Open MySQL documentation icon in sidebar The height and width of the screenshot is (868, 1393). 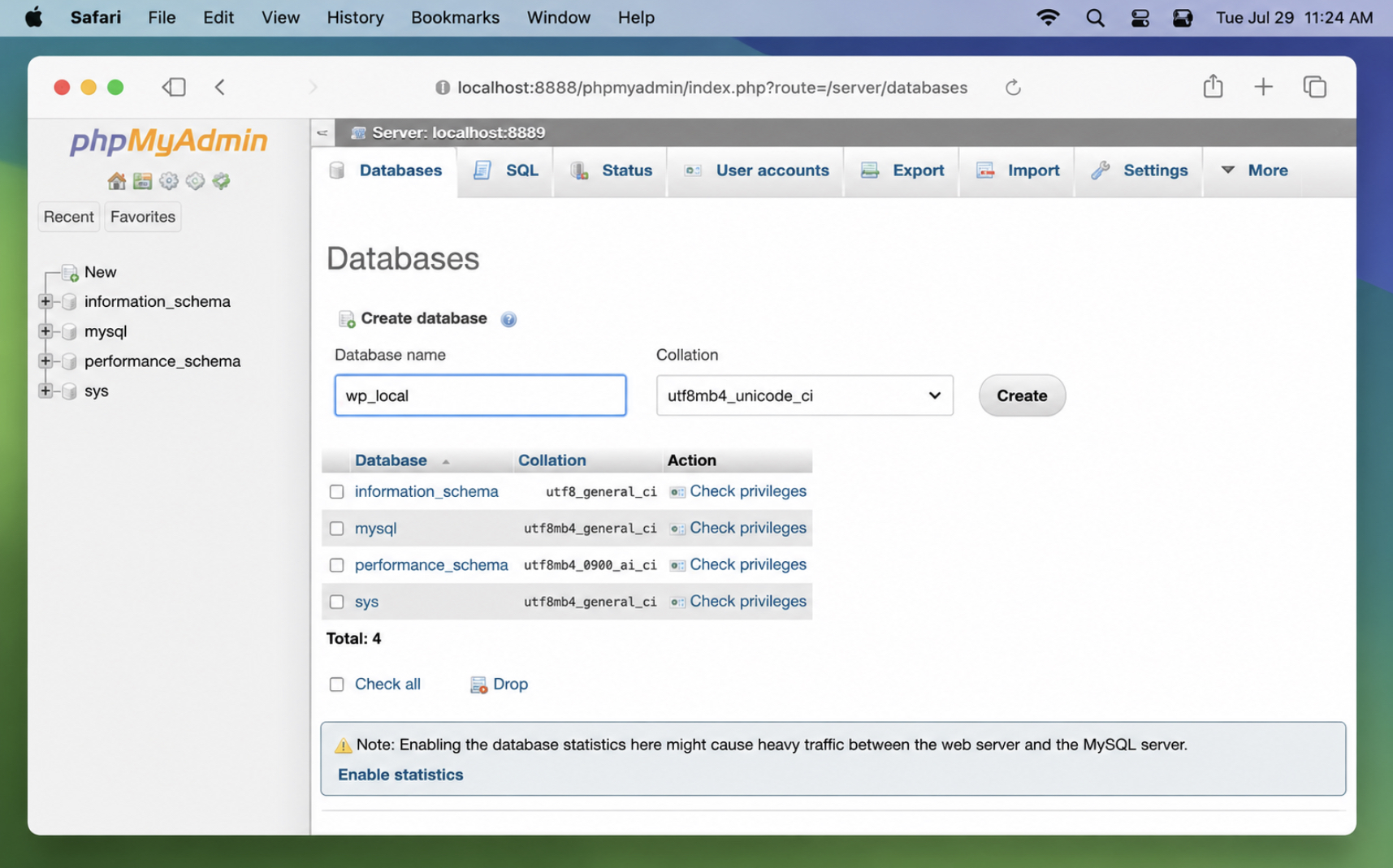(195, 181)
